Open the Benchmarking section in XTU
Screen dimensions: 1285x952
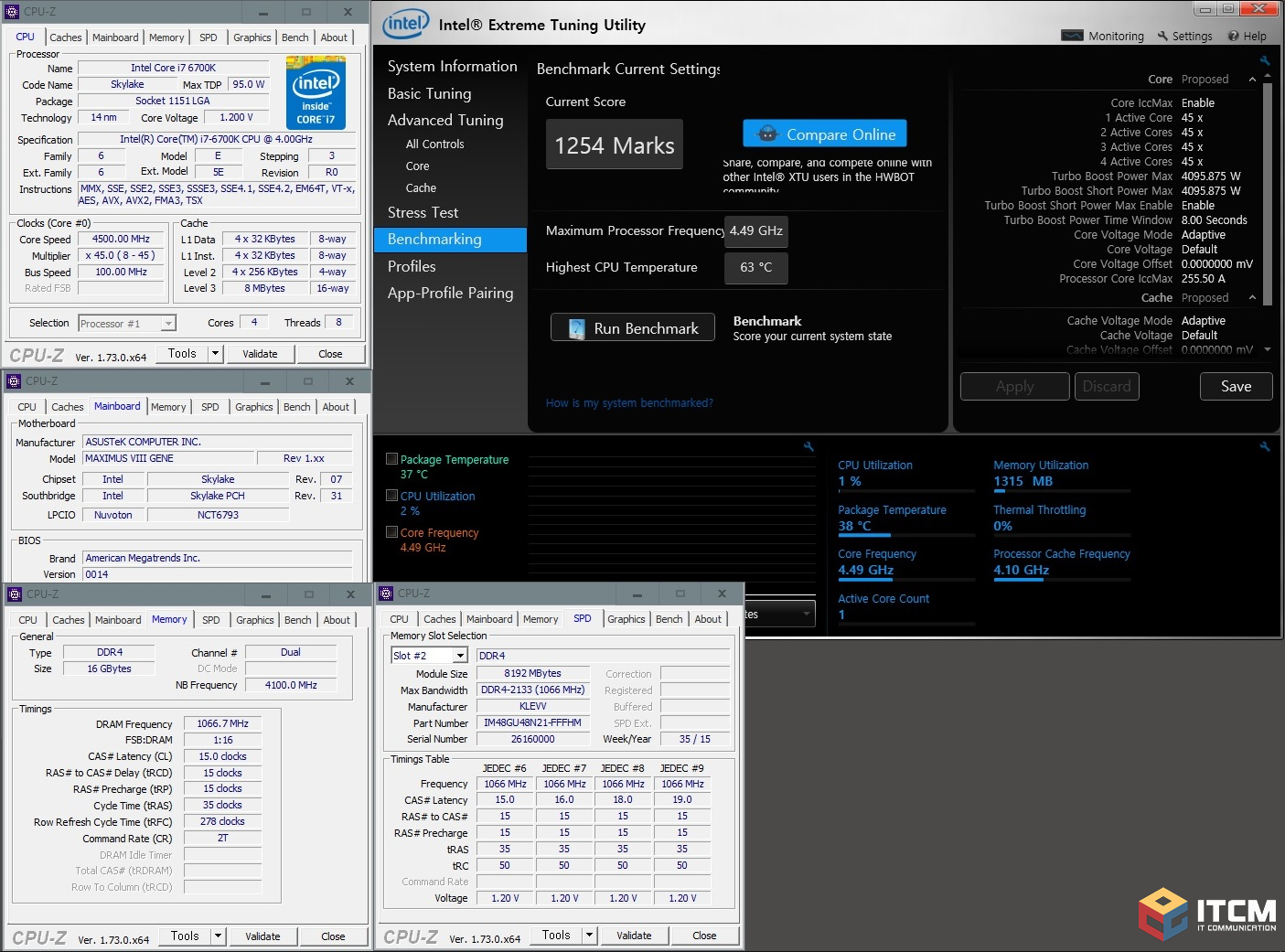coord(451,240)
